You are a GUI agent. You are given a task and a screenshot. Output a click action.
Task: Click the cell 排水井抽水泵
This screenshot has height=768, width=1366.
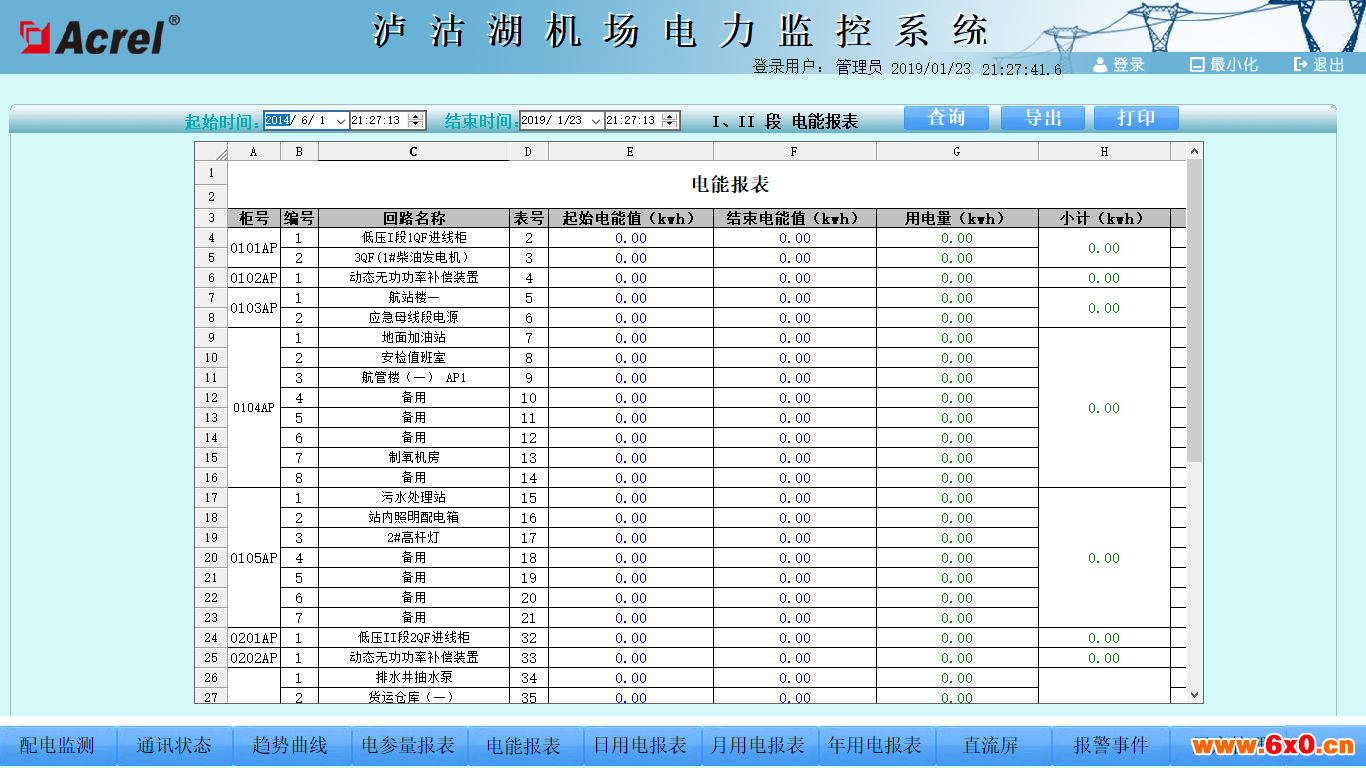[x=414, y=678]
